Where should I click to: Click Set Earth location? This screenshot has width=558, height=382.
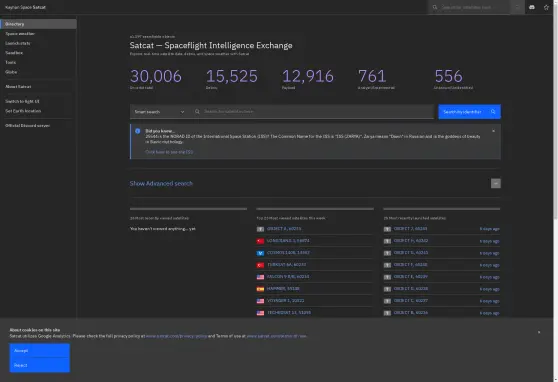[x=23, y=111]
